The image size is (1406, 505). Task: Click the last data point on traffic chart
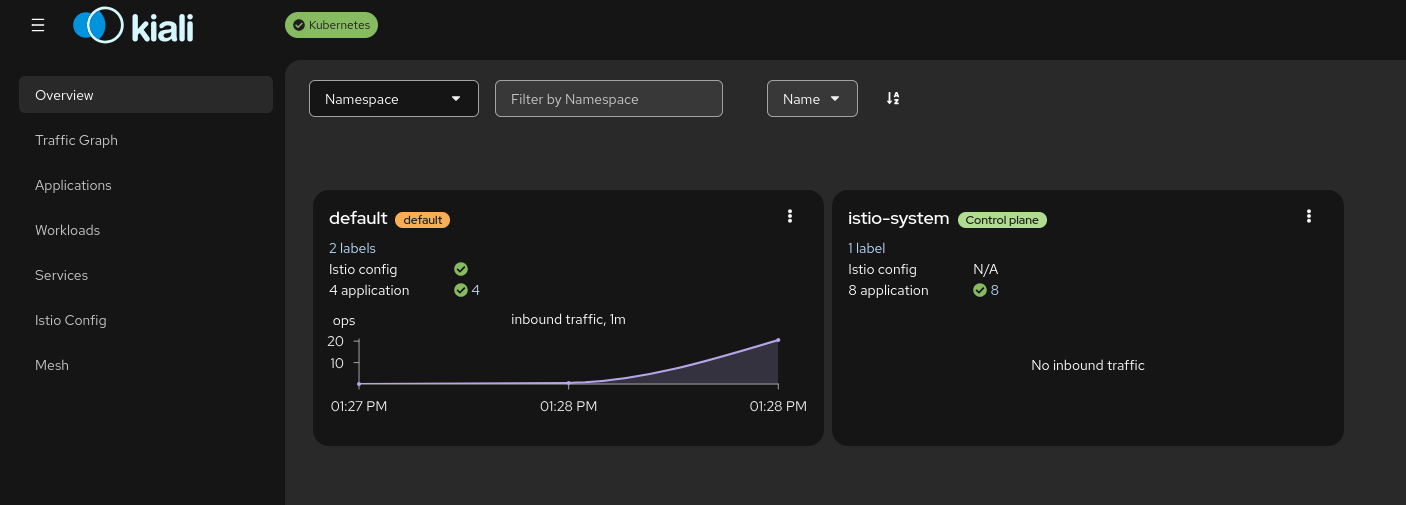(778, 340)
